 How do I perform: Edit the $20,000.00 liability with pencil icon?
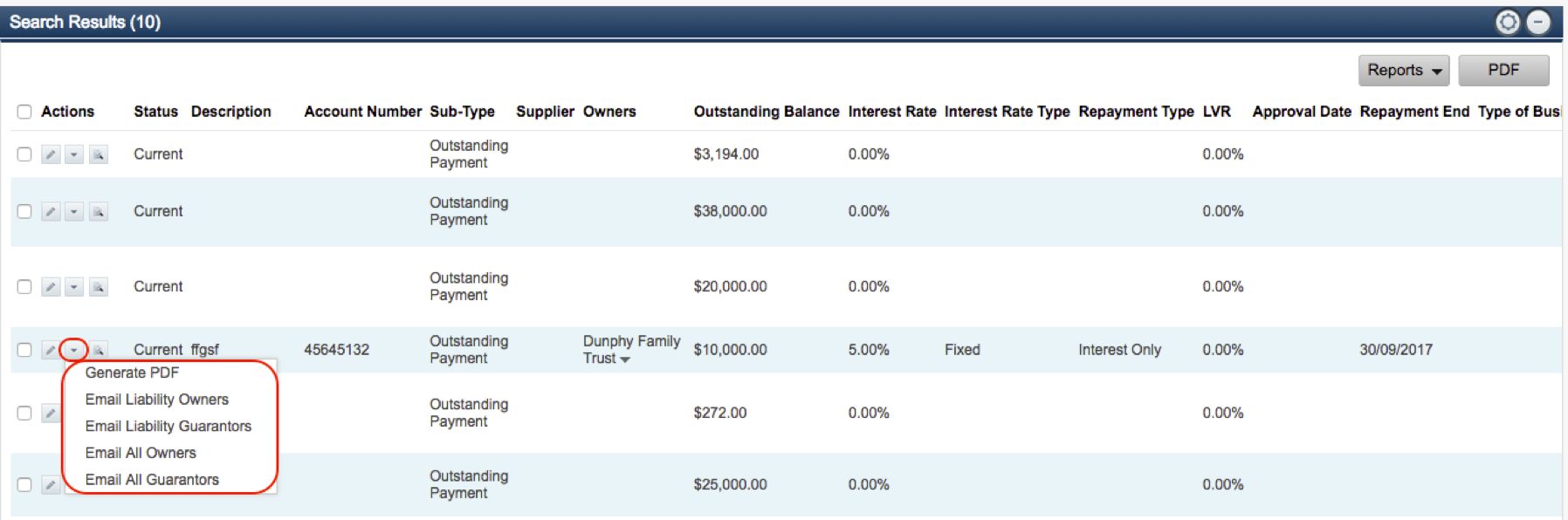[51, 287]
